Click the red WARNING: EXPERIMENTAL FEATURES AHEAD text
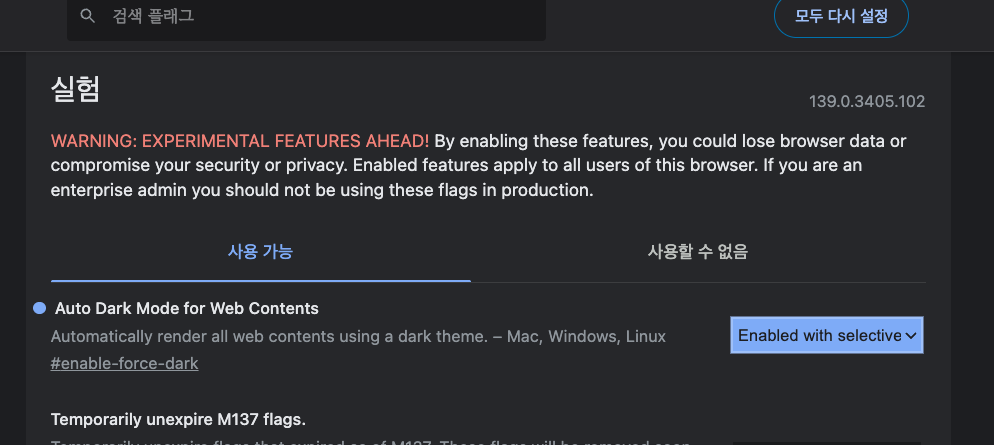The image size is (994, 445). [x=240, y=140]
